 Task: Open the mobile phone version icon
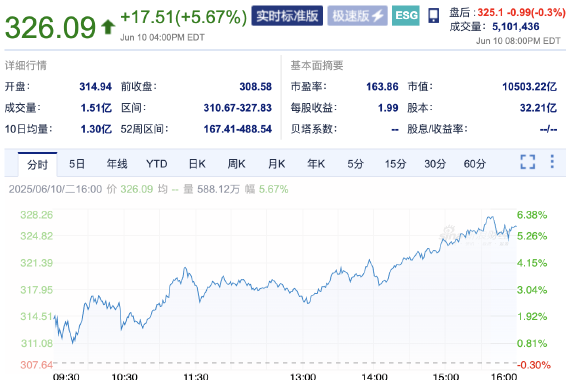(433, 16)
